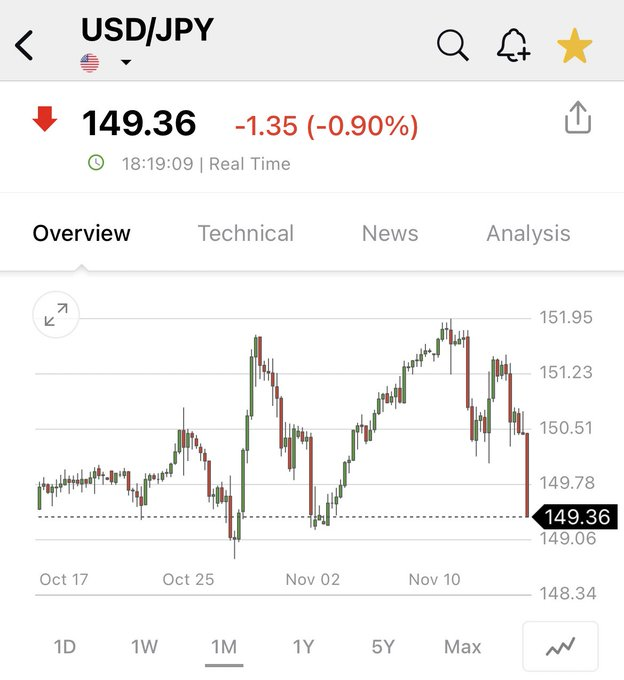Tap the green real-time clock icon

[96, 162]
